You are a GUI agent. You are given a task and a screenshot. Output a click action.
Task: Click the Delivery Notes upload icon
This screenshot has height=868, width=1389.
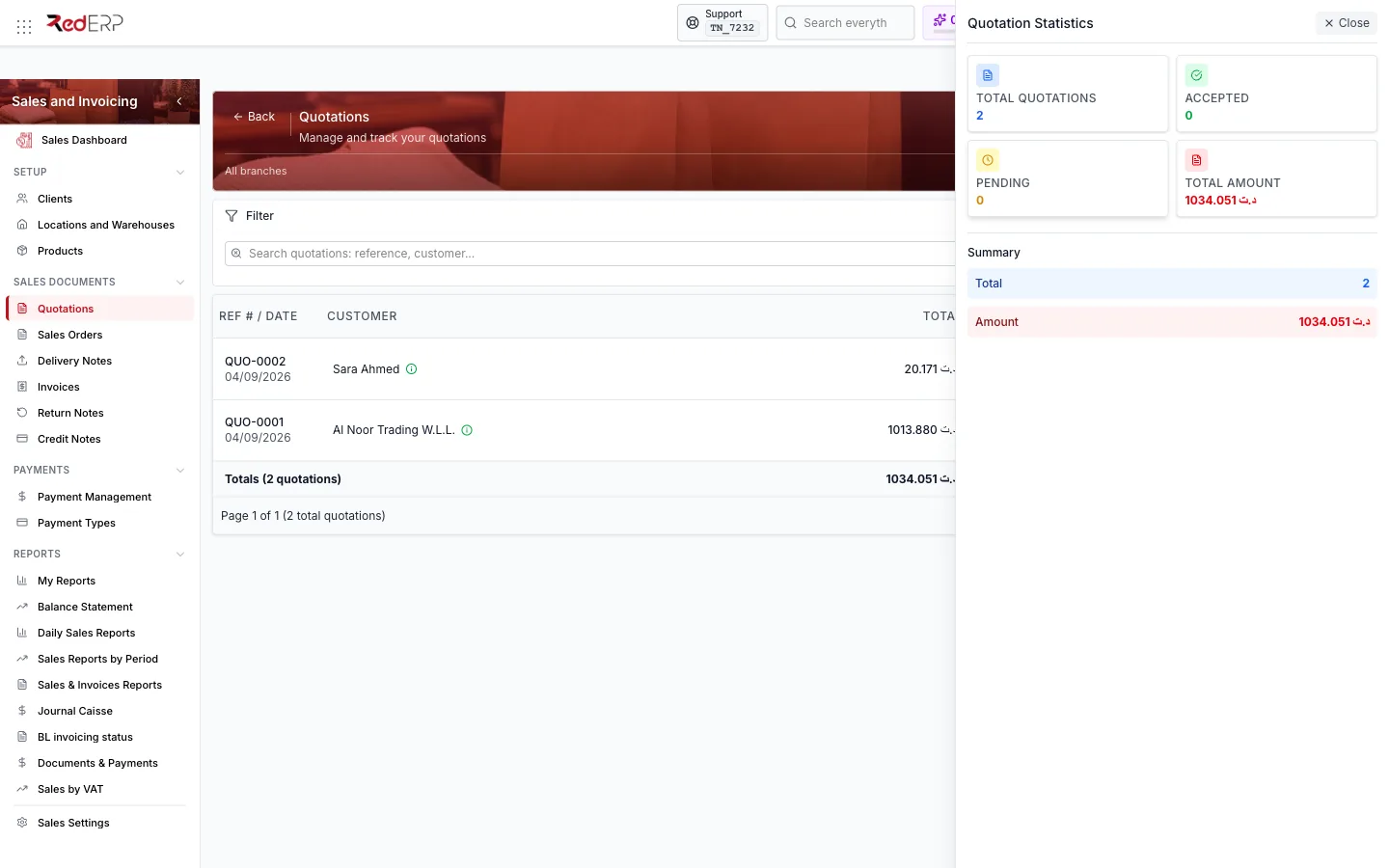click(22, 361)
